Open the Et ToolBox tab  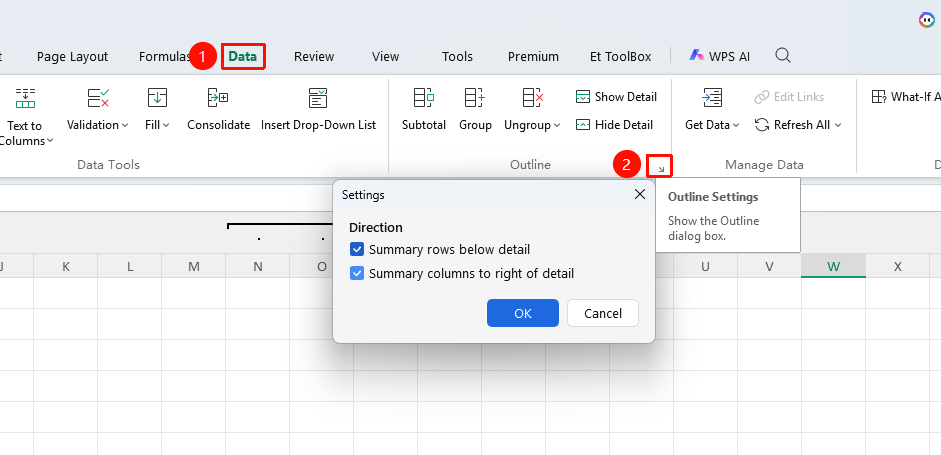(x=621, y=56)
